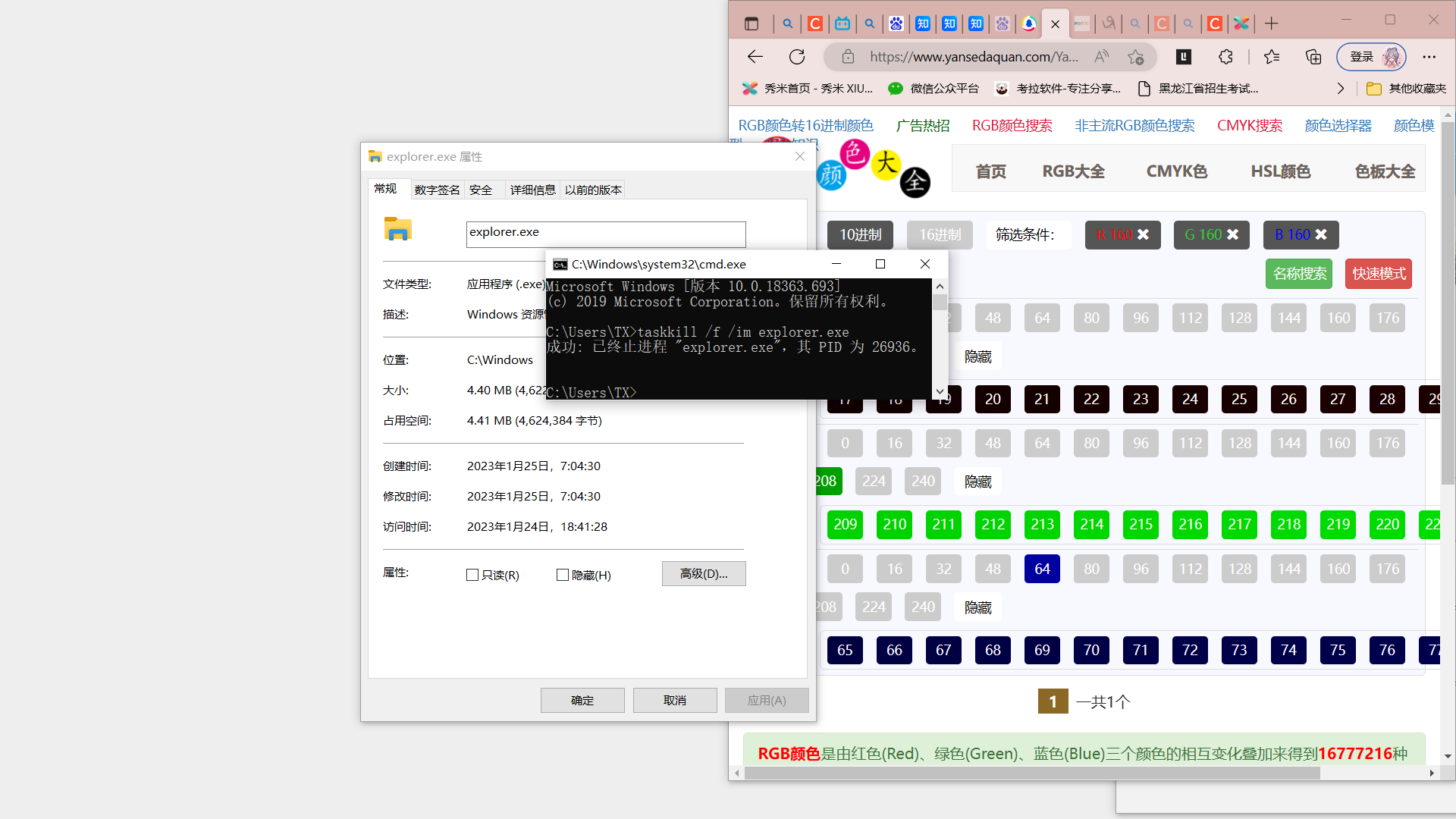The image size is (1456, 819).
Task: Toggle the 隐藏(H) hidden checkbox
Action: [x=563, y=575]
